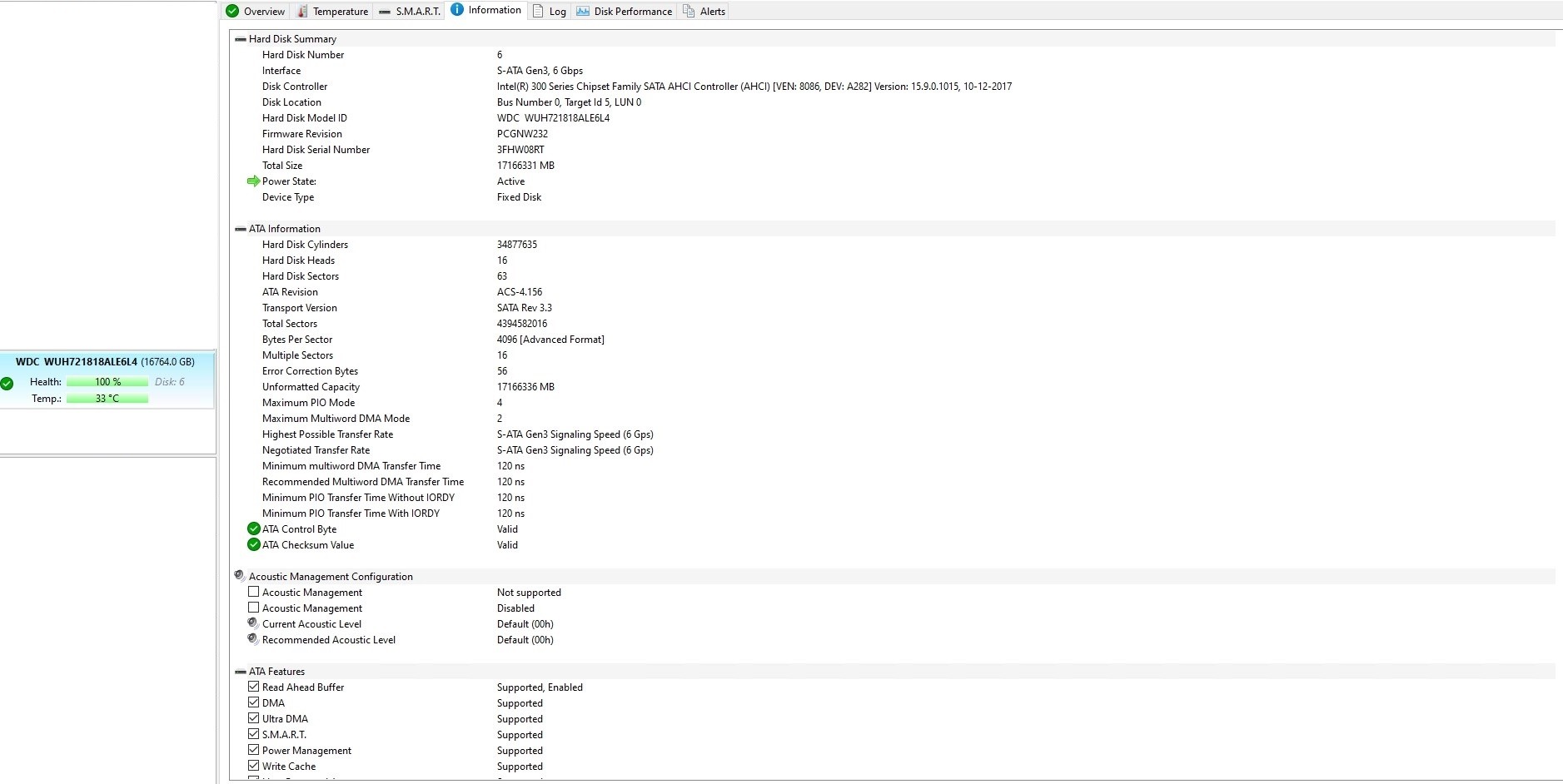Click the speaker icon beside Current Acoustic Level
The image size is (1563, 784).
point(253,623)
